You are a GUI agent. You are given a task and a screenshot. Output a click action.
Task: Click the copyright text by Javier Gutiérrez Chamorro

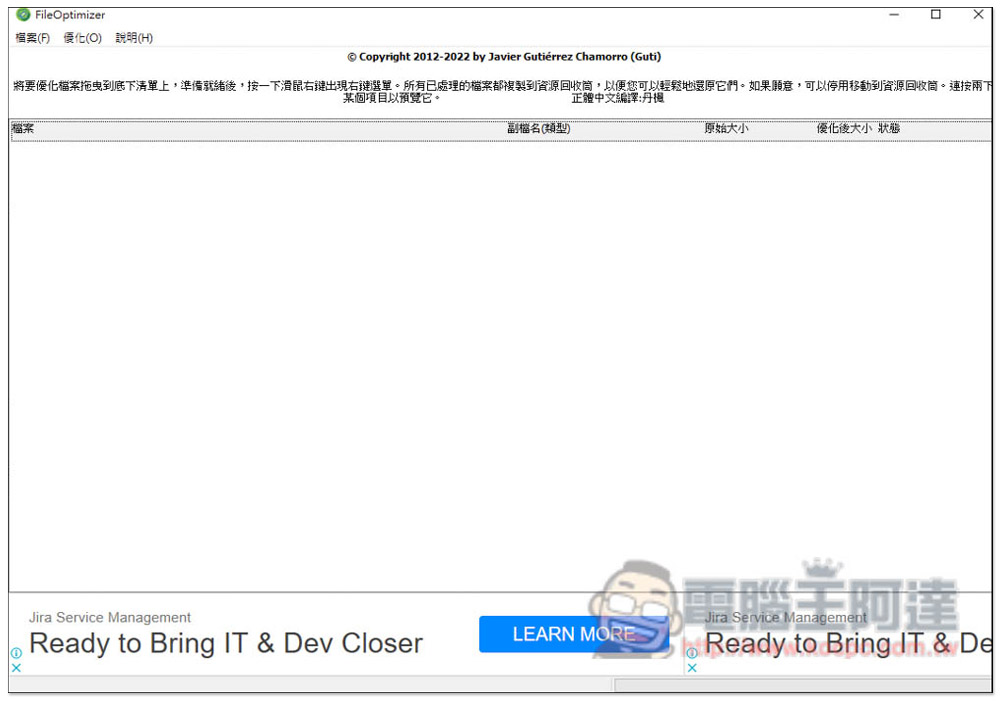click(x=504, y=57)
